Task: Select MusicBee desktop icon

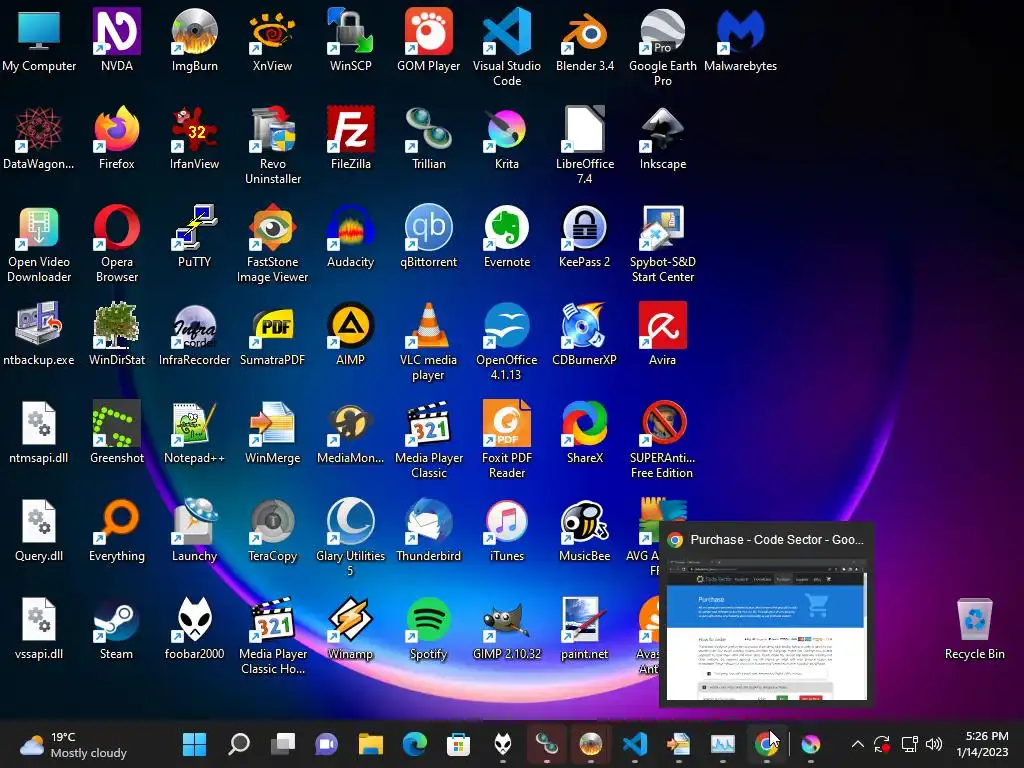Action: [584, 530]
